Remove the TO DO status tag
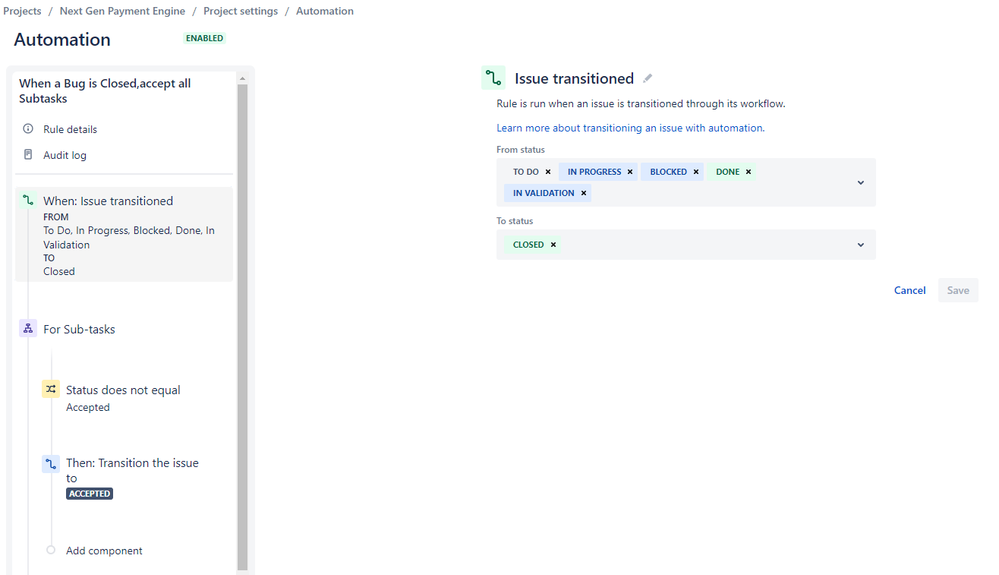999x575 pixels. point(548,172)
